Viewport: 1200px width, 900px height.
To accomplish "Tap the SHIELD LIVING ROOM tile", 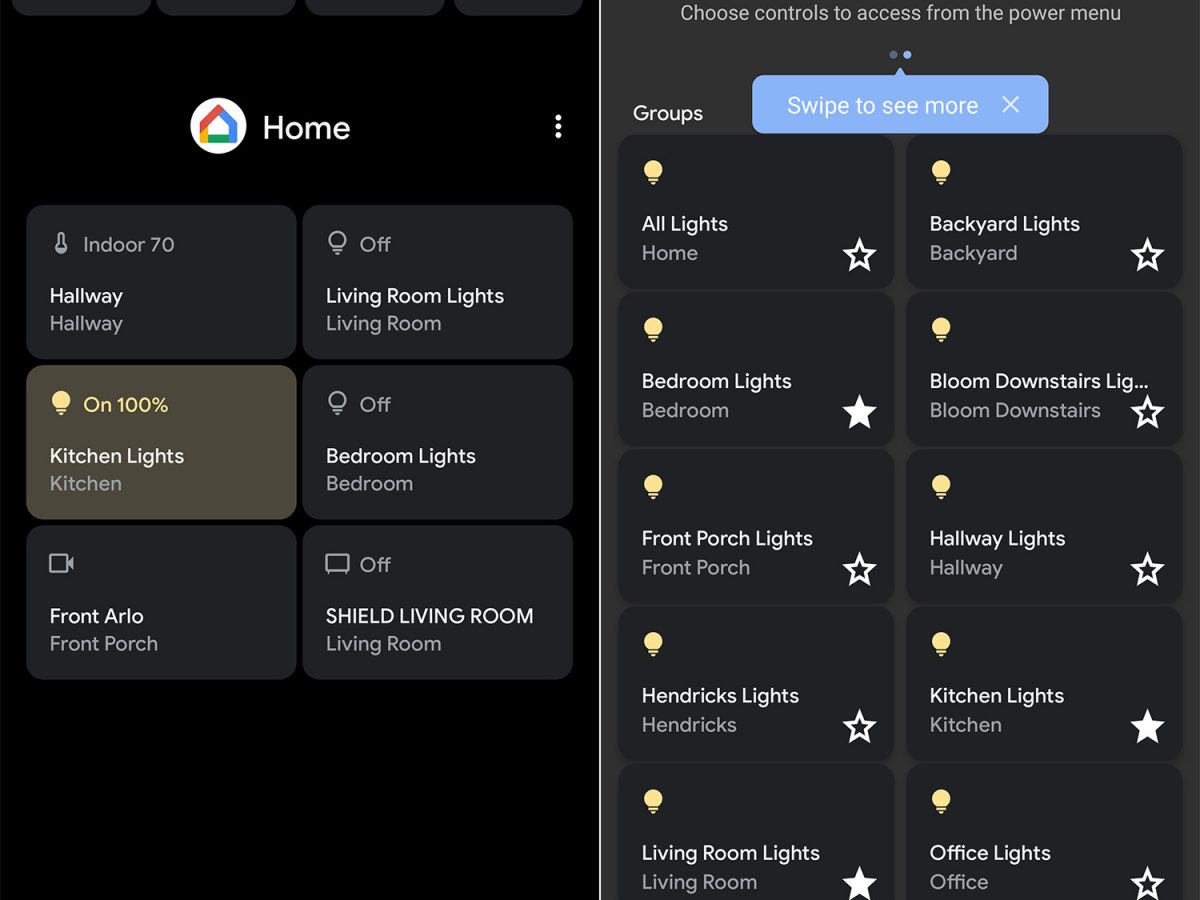I will click(437, 602).
